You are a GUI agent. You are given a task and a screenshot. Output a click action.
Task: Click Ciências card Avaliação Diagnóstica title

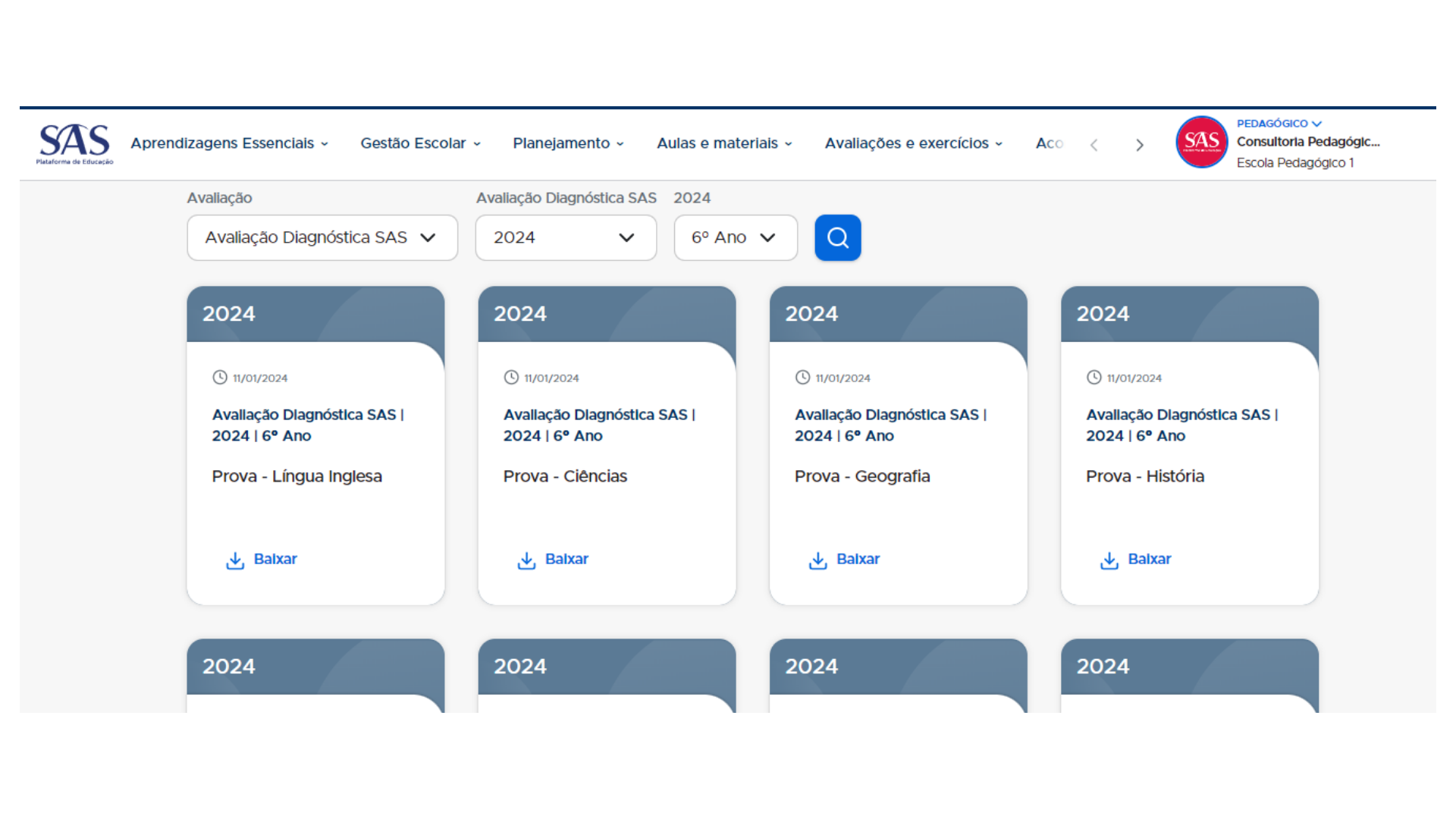coord(599,425)
